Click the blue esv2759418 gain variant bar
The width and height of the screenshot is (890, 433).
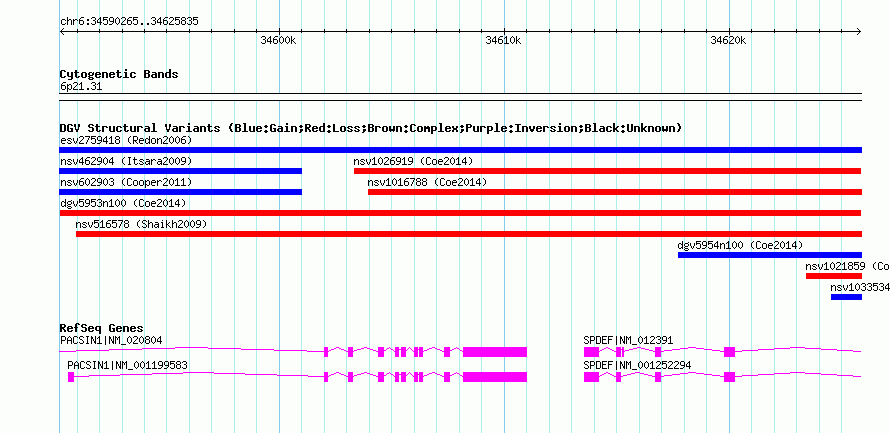(460, 150)
